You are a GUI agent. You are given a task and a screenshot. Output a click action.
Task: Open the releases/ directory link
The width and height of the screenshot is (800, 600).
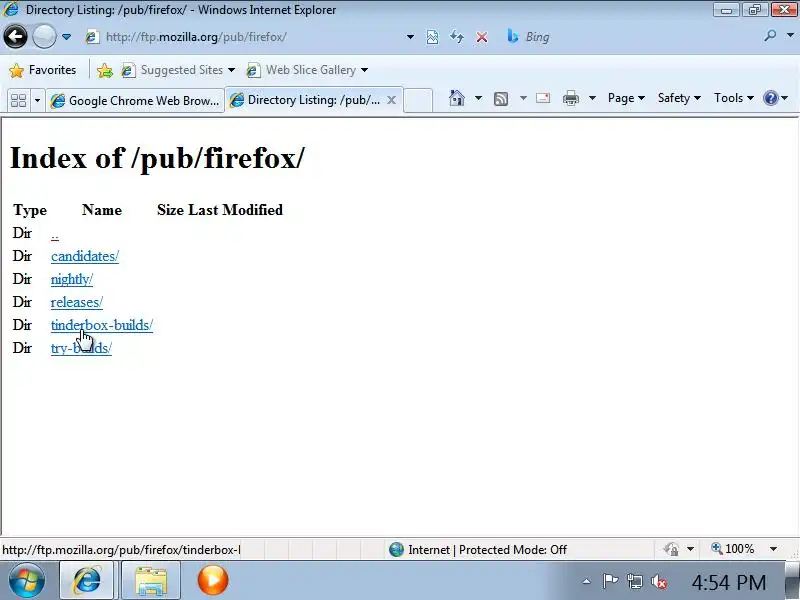(x=77, y=302)
